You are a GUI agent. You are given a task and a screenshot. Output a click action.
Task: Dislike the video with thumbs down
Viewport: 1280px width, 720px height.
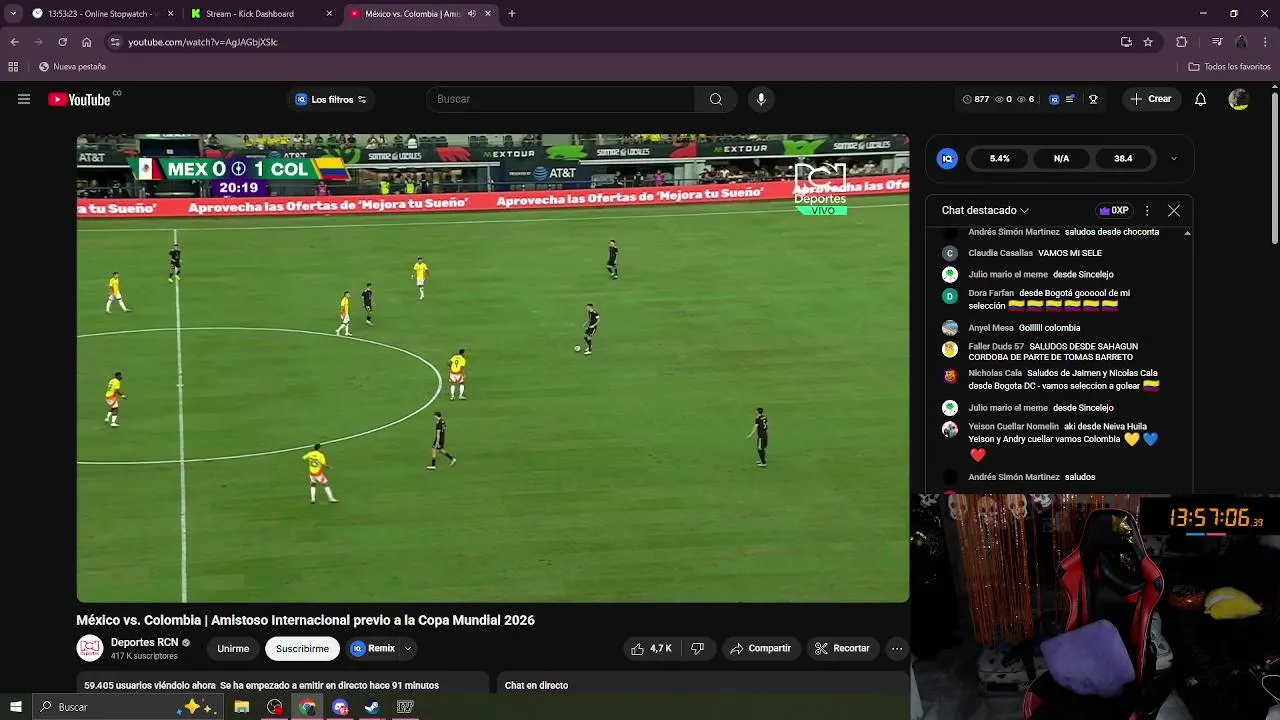pos(698,648)
